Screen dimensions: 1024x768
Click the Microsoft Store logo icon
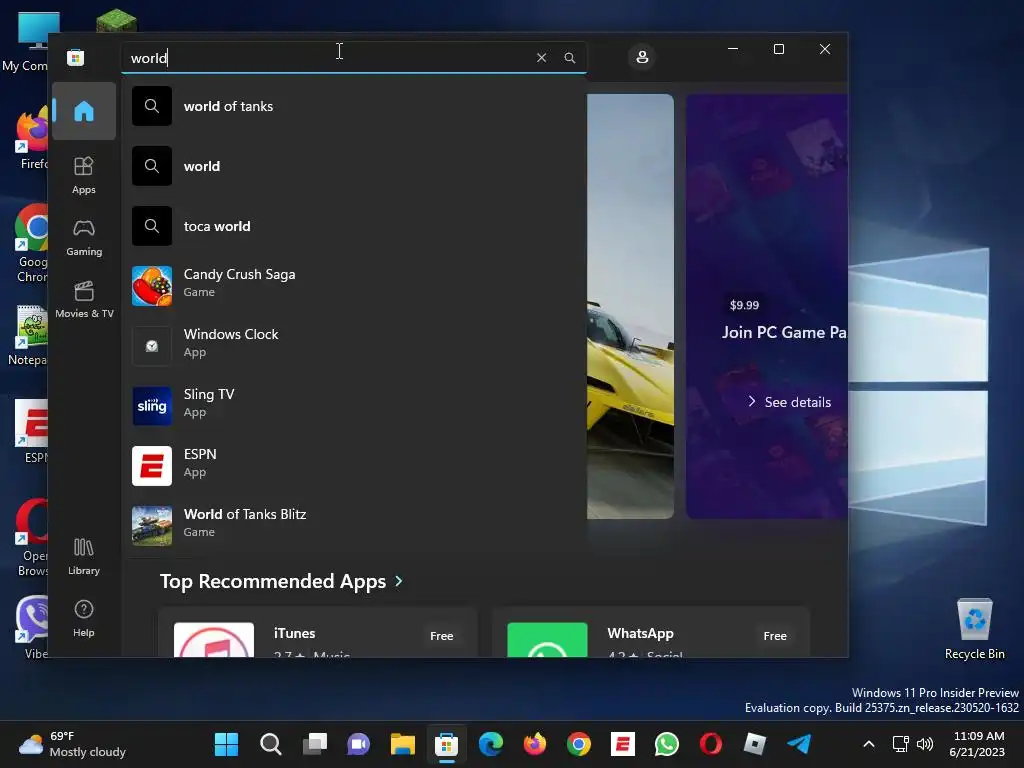pos(76,57)
